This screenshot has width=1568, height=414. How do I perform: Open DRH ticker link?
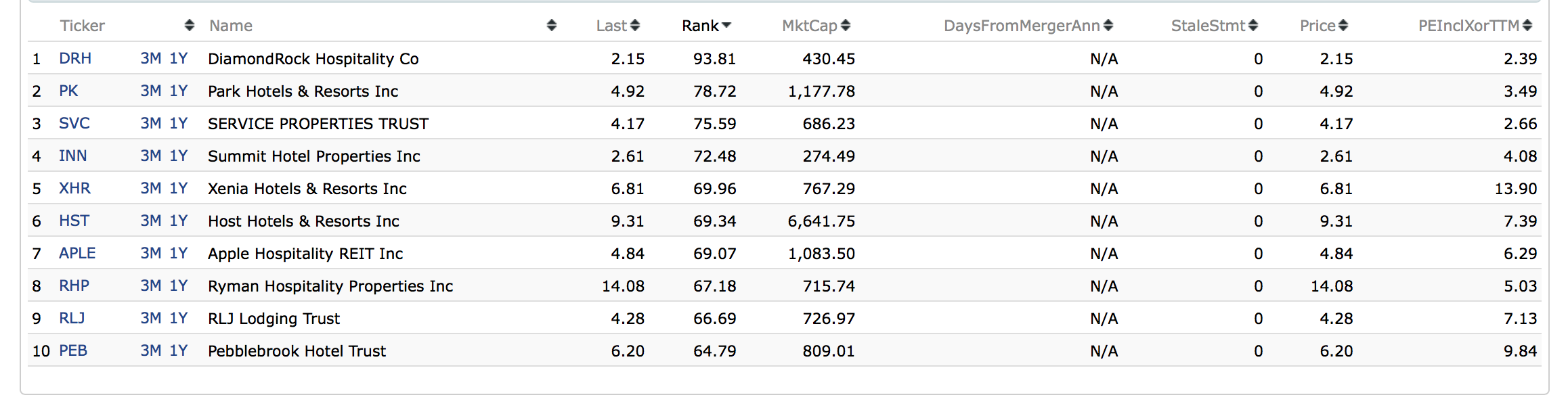pyautogui.click(x=74, y=59)
